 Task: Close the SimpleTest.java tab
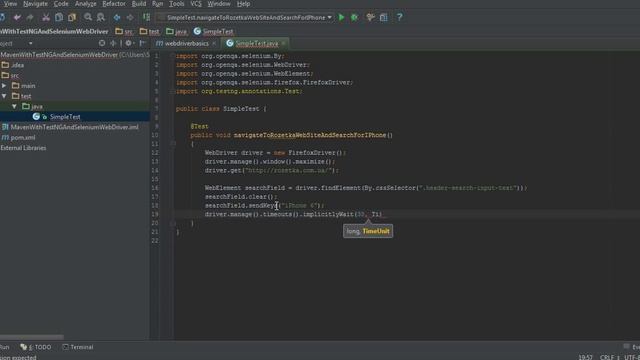click(x=283, y=43)
